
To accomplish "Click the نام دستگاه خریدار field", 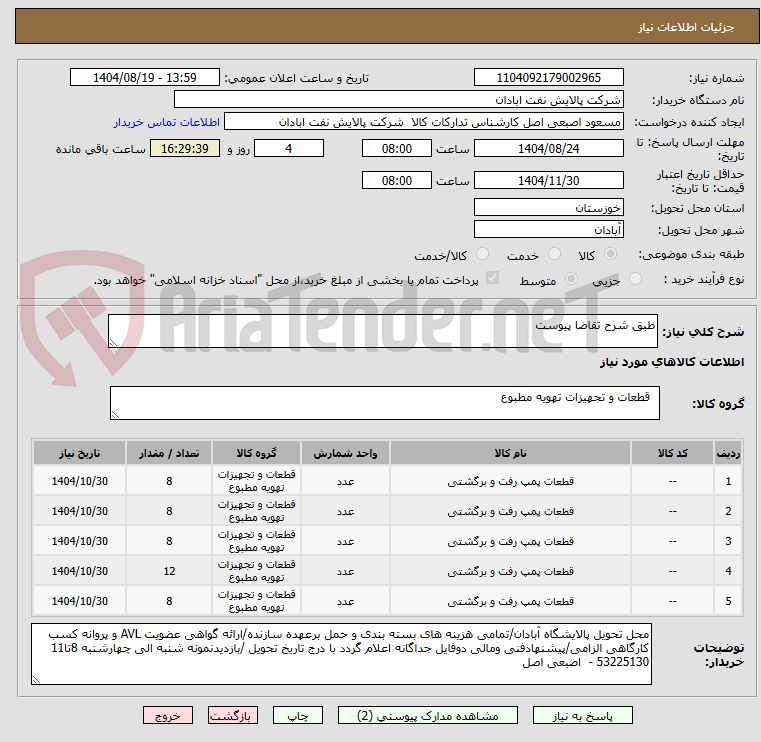I will [x=398, y=99].
